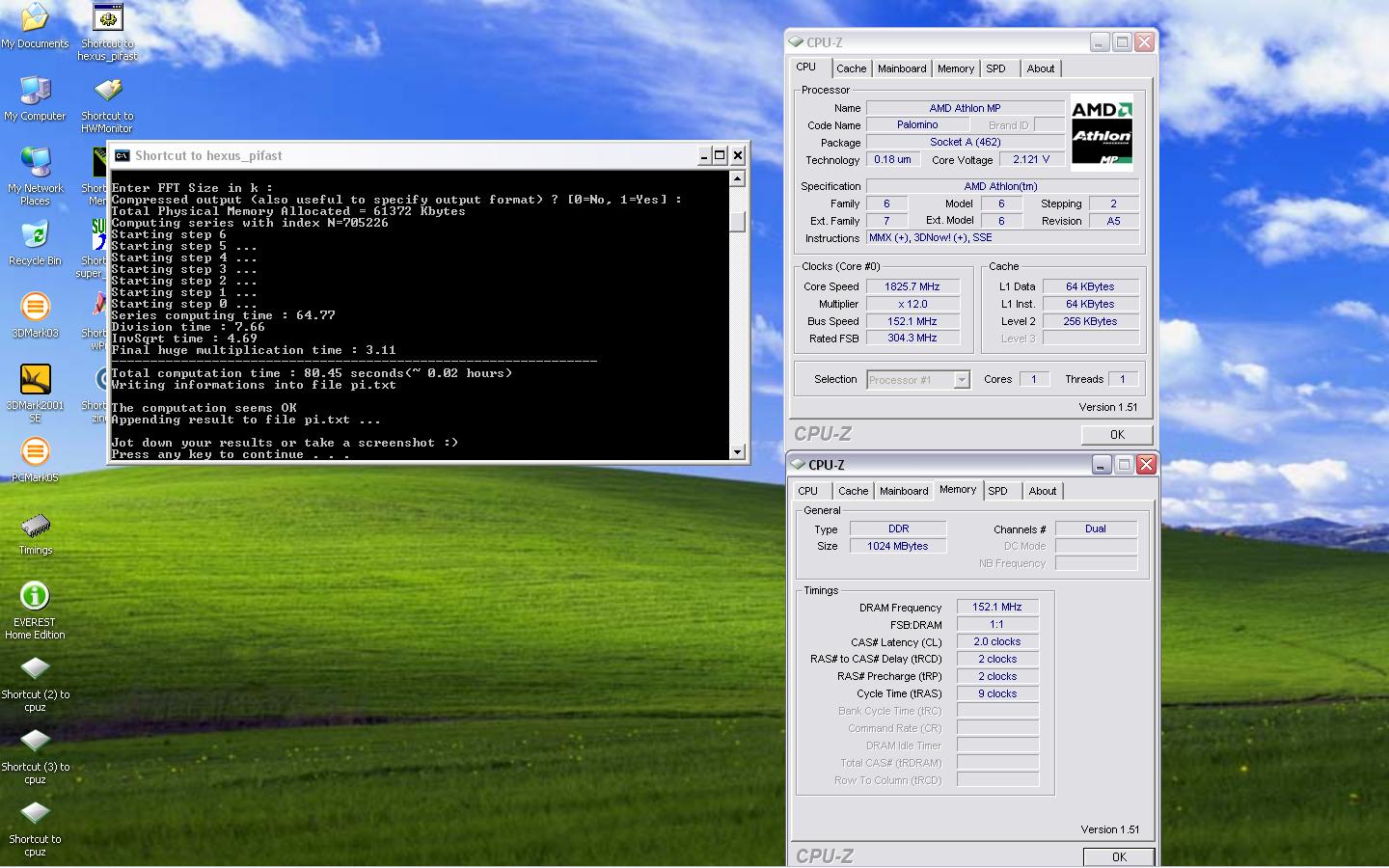The height and width of the screenshot is (868, 1389).
Task: Click the FSB:DRAM 1:1 field
Action: click(996, 624)
